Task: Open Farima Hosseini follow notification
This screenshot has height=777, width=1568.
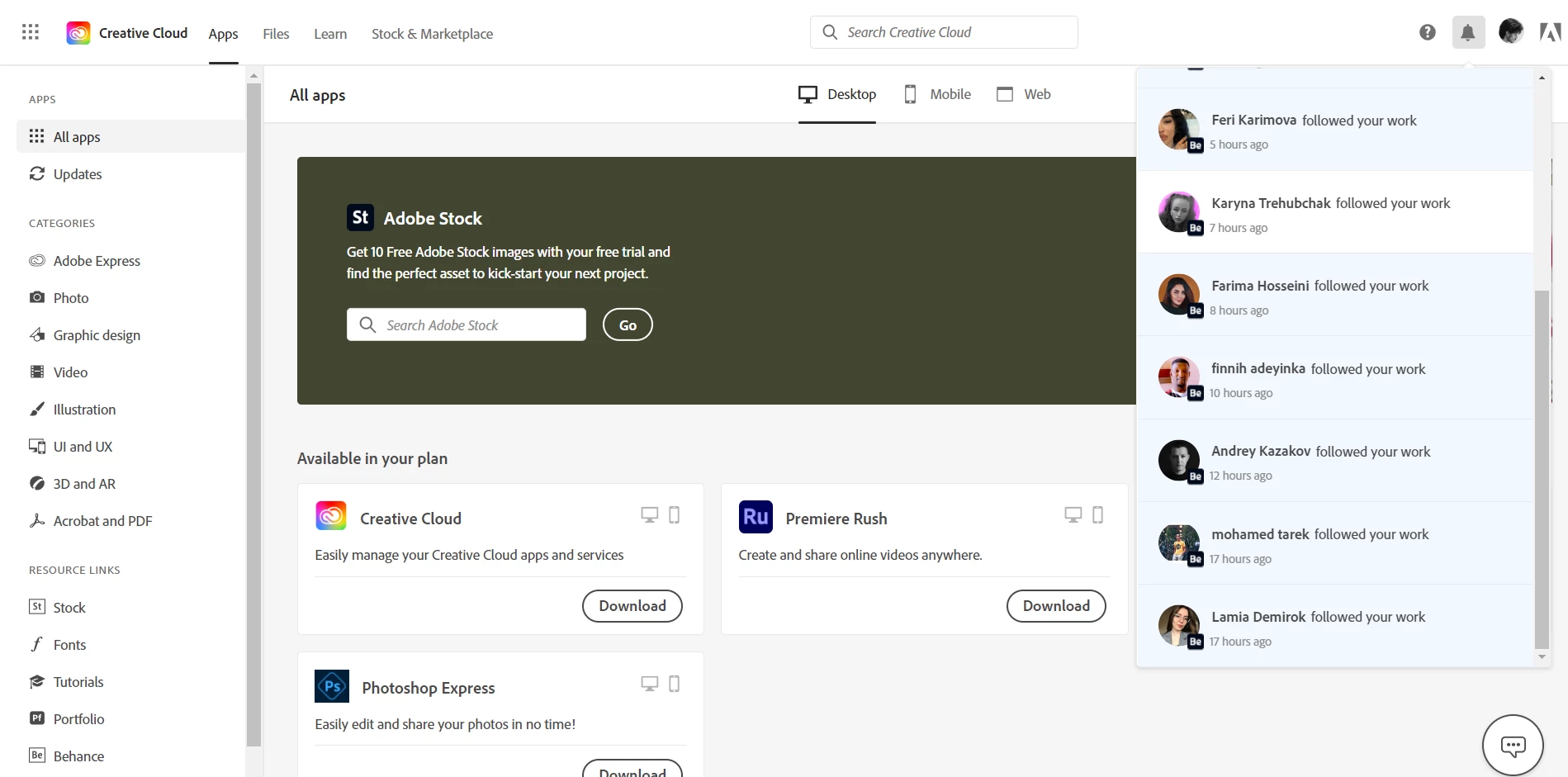Action: pyautogui.click(x=1335, y=295)
